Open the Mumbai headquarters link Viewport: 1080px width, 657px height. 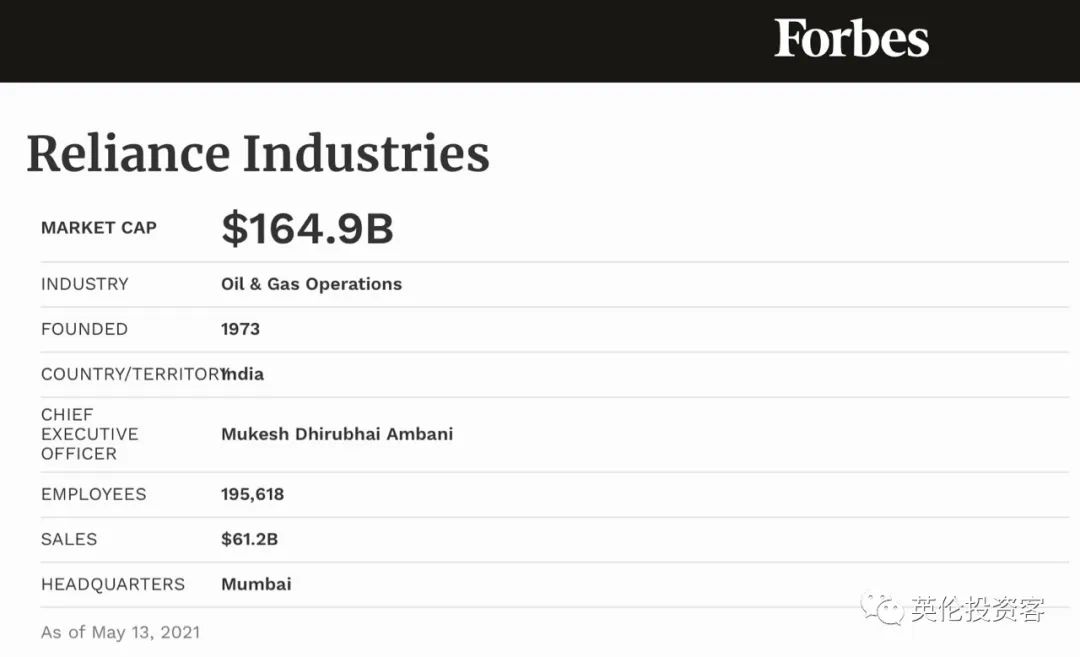tap(256, 584)
